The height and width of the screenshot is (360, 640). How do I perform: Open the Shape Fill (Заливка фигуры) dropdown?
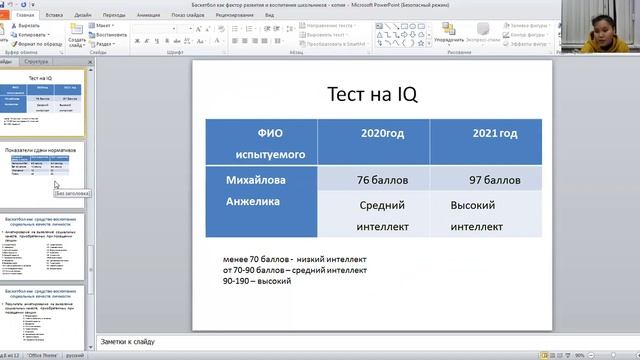pyautogui.click(x=527, y=26)
